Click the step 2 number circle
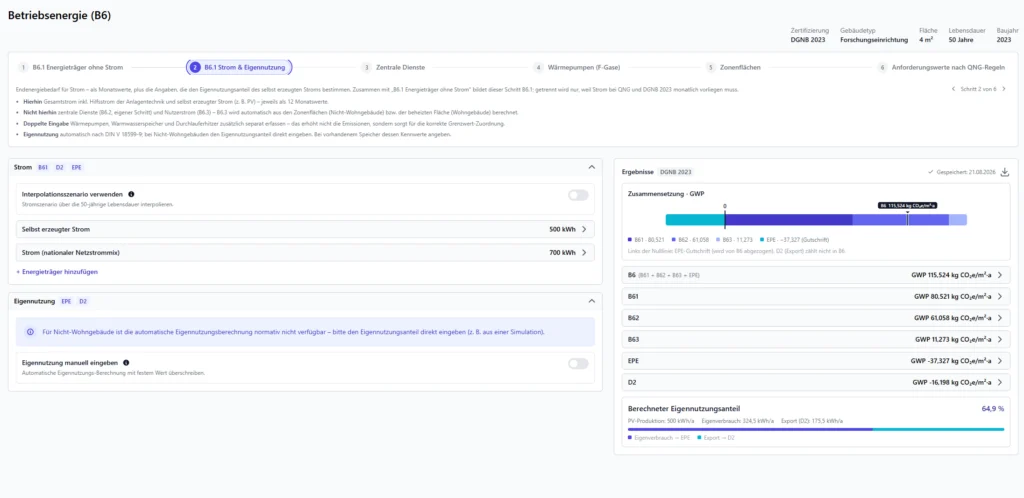 click(195, 67)
